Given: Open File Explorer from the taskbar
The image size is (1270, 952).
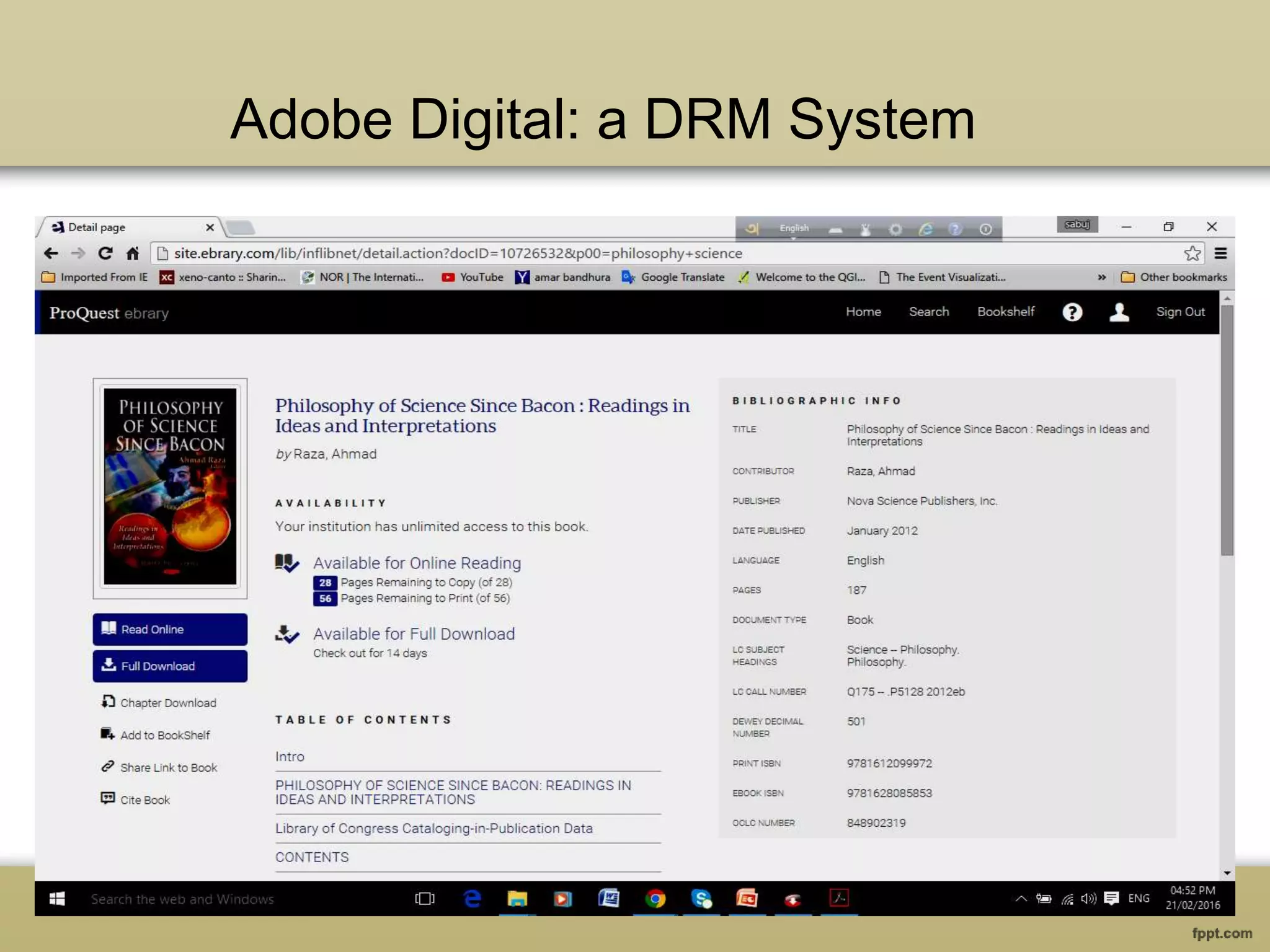Looking at the screenshot, I should 517,899.
